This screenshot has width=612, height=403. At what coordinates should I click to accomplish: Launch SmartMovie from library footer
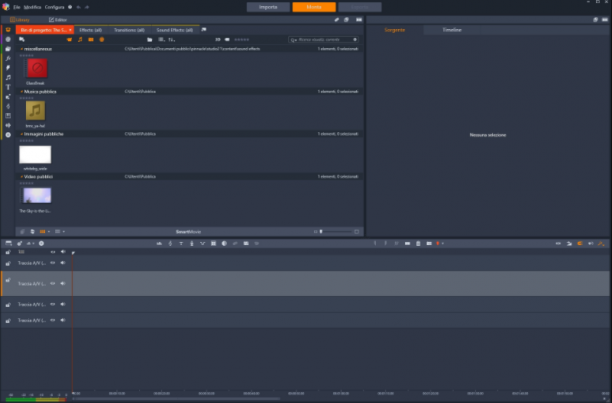188,232
